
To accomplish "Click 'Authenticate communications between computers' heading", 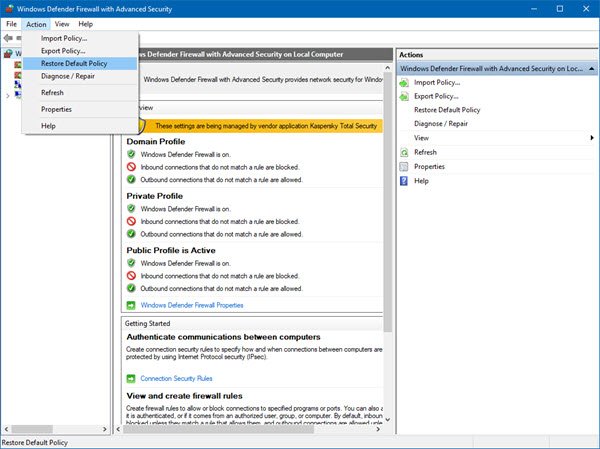I will [223, 337].
